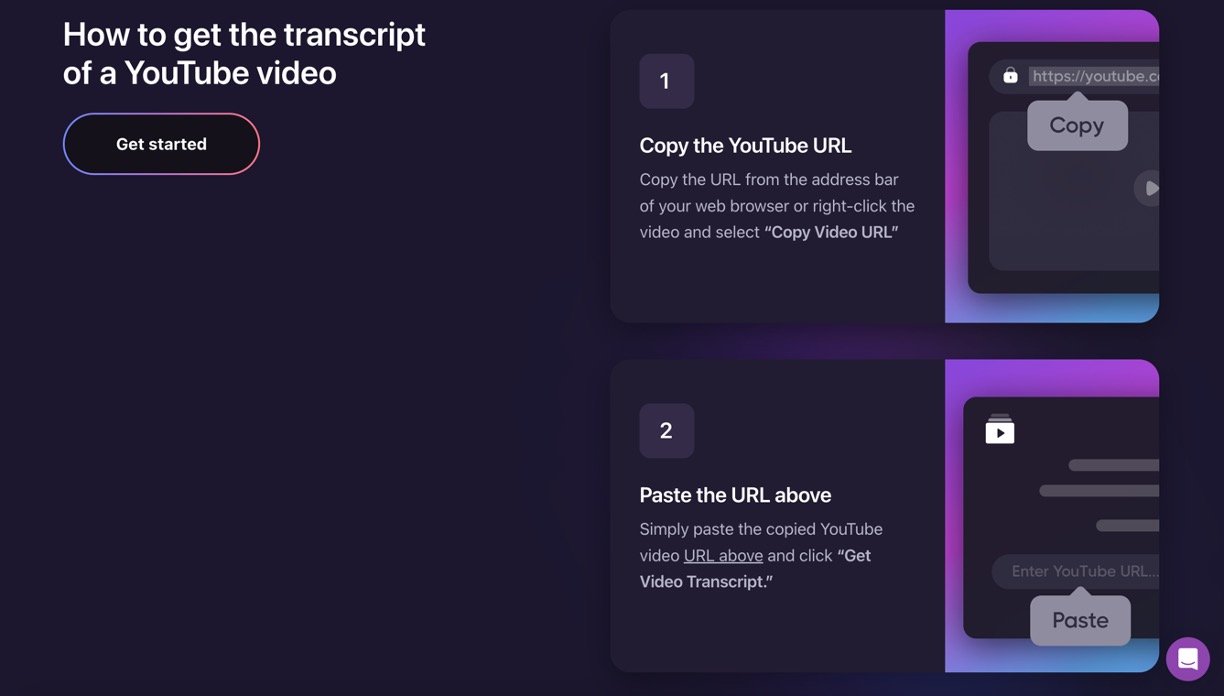Select the step 1 number badge

tap(666, 81)
